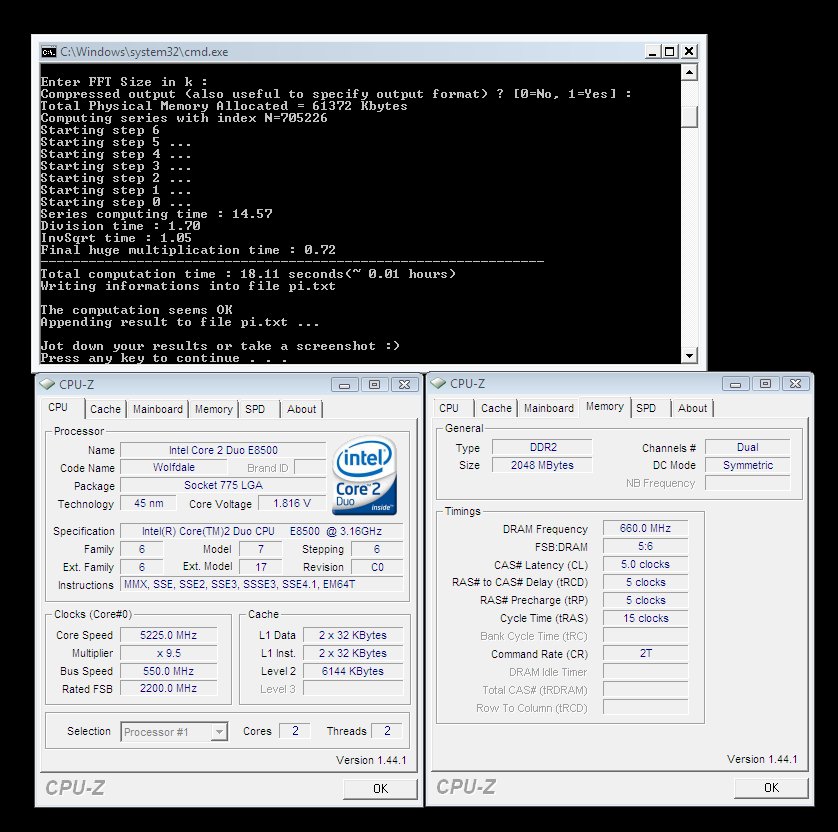Open About tab in right CPU-Z
Screen dimensions: 838x832
click(692, 408)
